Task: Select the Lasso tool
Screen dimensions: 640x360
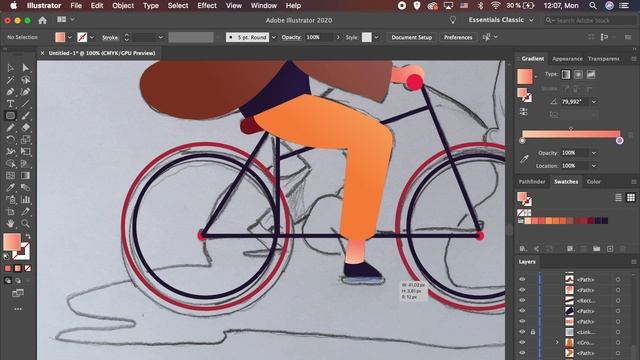Action: coord(25,80)
